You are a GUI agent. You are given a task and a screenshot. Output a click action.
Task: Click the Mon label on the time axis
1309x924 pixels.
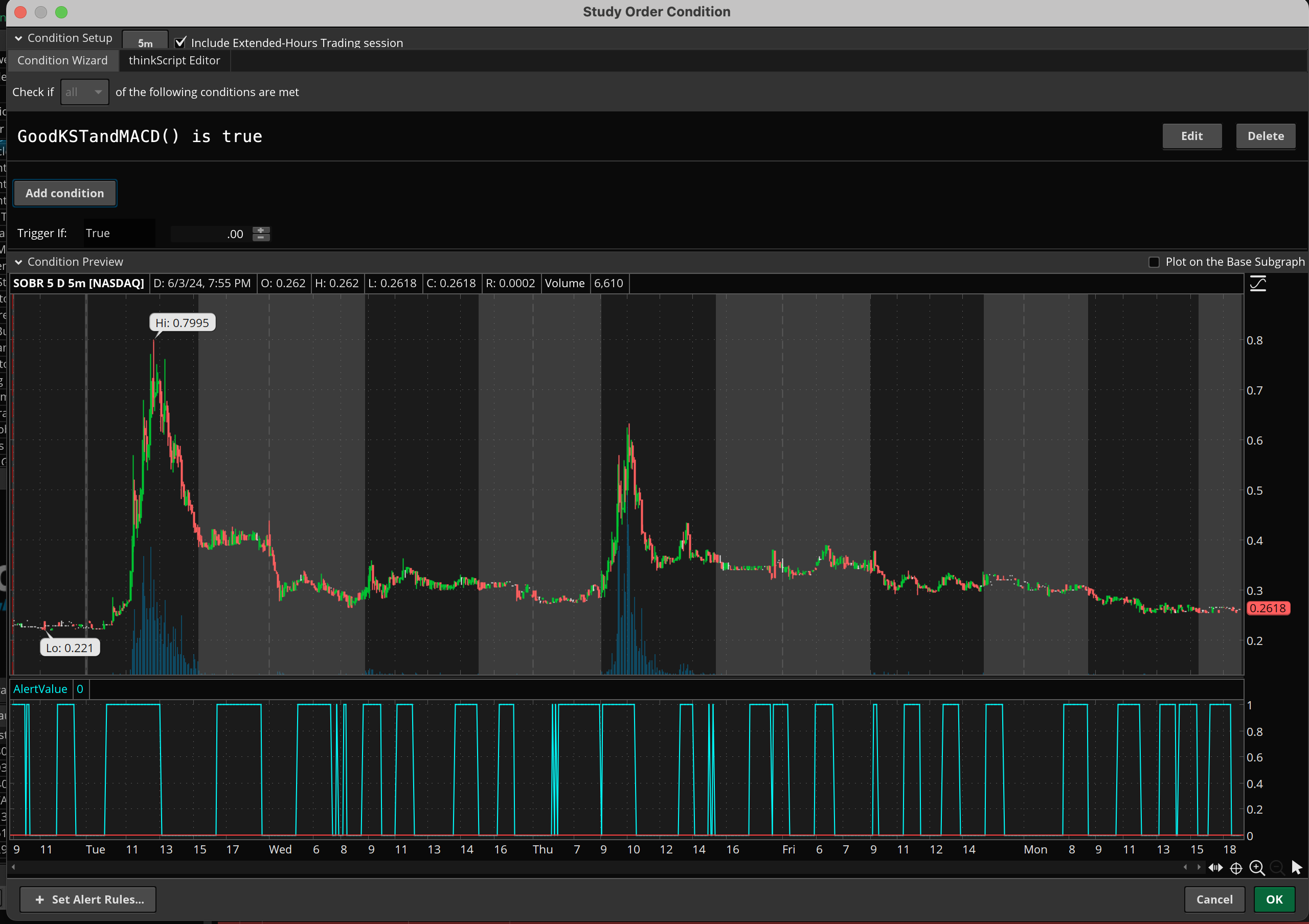pos(1035,849)
